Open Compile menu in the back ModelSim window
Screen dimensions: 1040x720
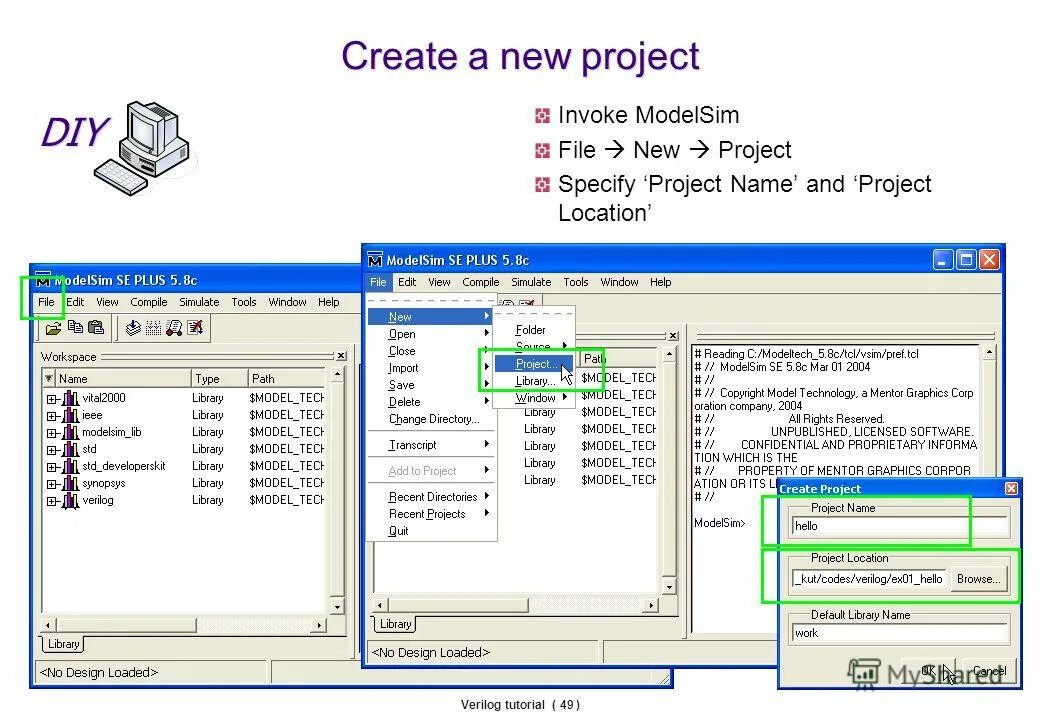point(149,302)
